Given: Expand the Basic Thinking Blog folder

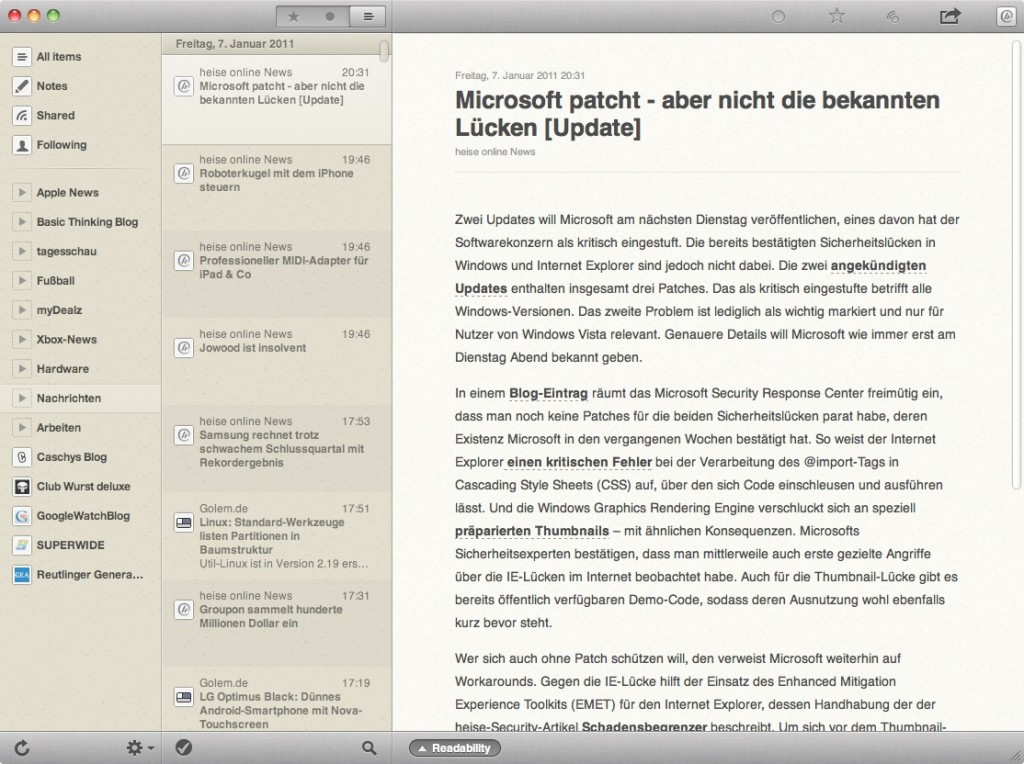Looking at the screenshot, I should pos(22,222).
